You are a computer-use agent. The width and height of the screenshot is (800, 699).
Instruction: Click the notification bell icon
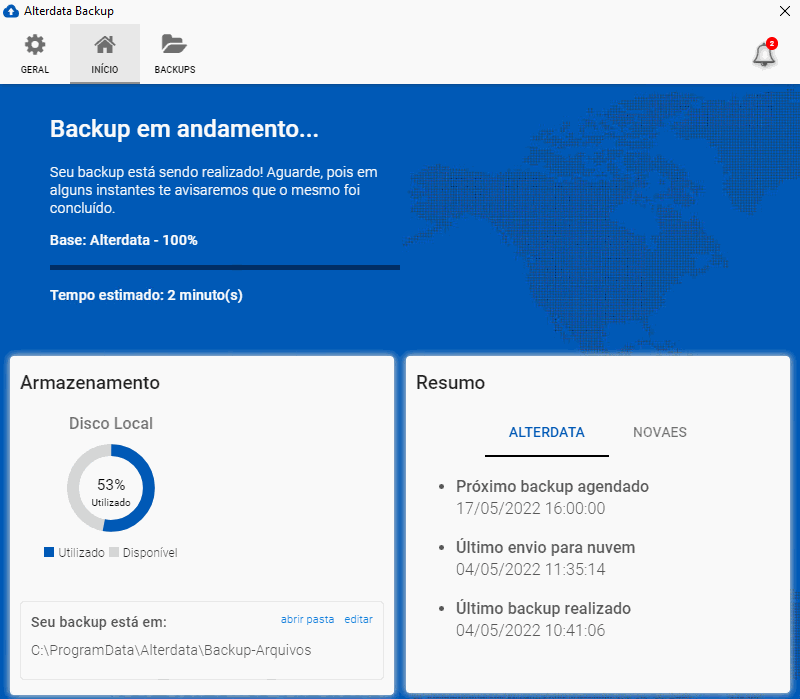(764, 56)
